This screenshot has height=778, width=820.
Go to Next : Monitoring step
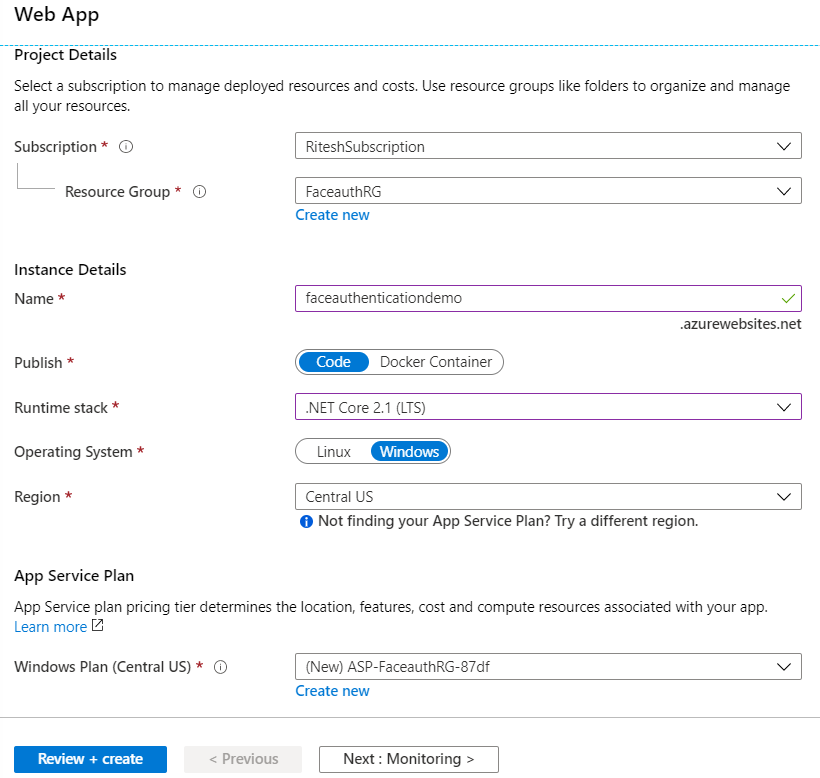(x=408, y=759)
